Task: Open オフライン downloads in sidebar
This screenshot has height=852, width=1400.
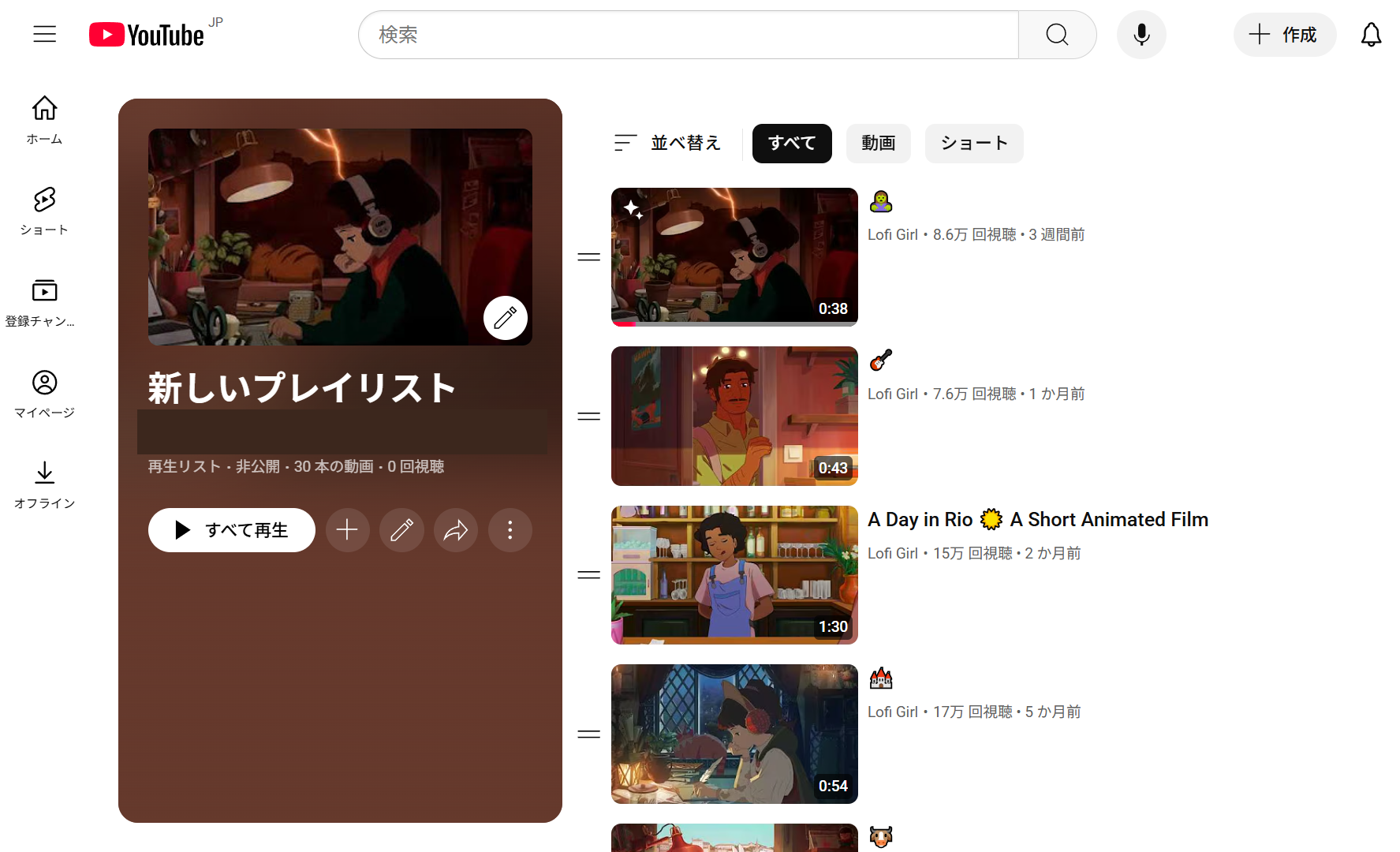Action: pyautogui.click(x=44, y=484)
